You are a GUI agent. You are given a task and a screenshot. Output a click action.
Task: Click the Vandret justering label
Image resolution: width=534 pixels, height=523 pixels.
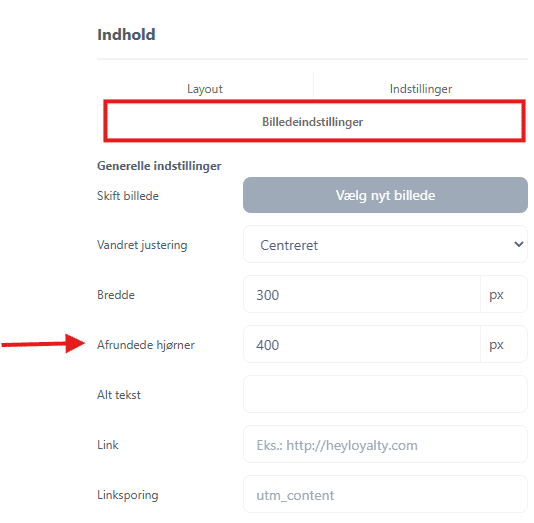pos(142,245)
